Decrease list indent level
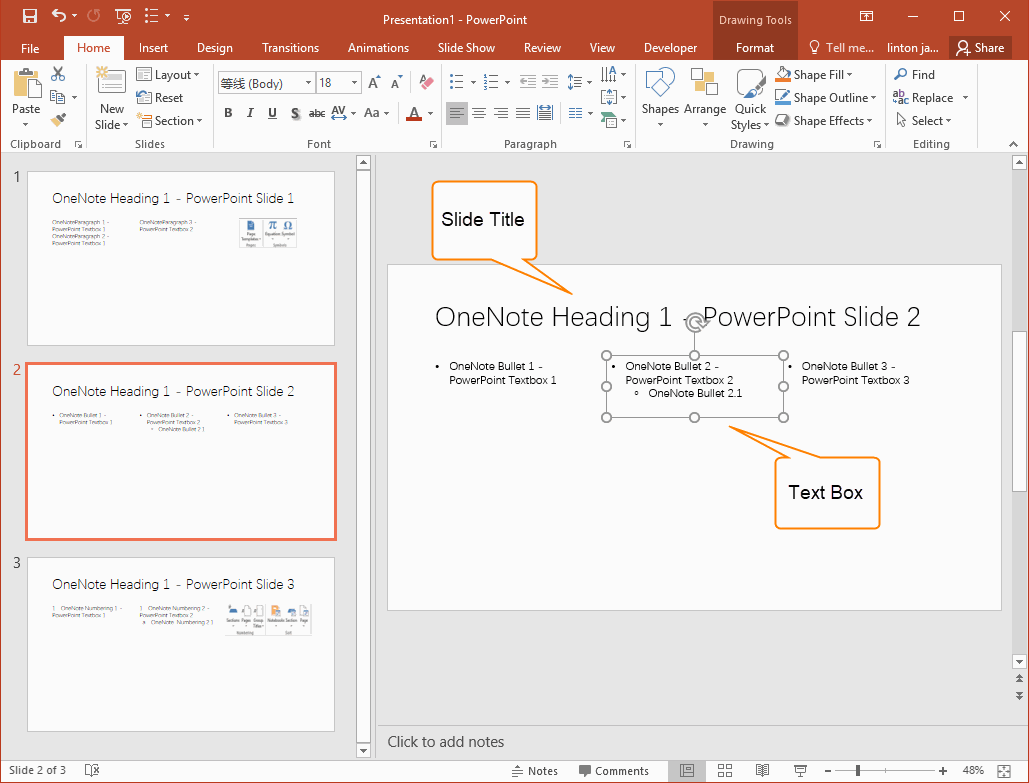1029x783 pixels. 528,82
